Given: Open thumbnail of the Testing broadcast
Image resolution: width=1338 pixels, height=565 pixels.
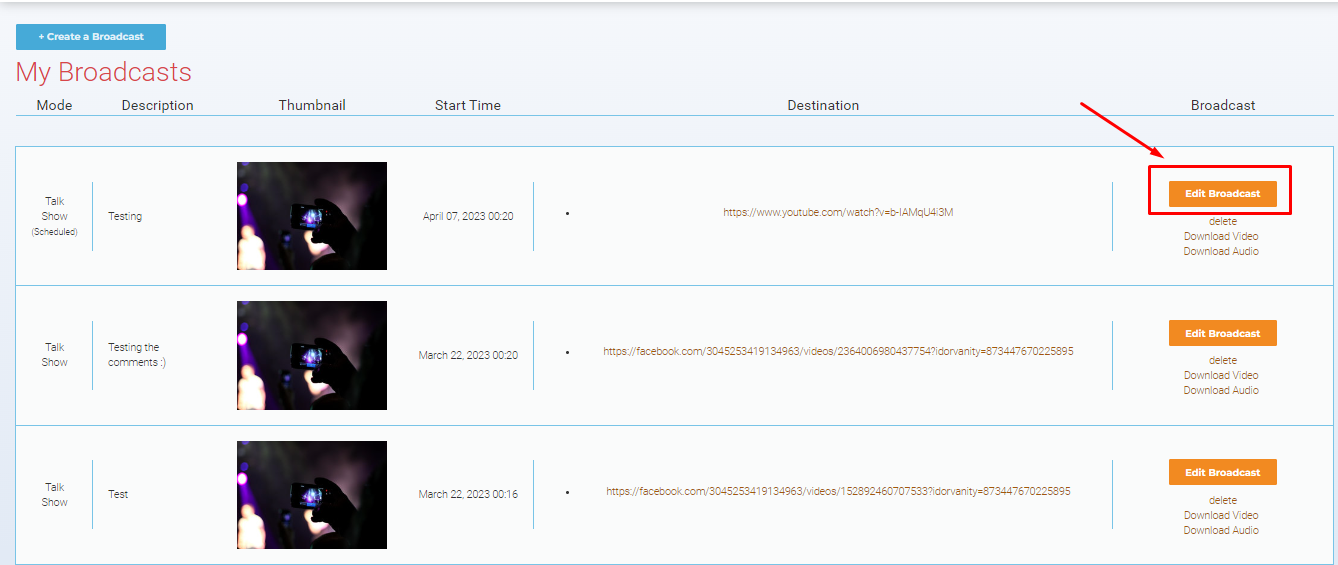Looking at the screenshot, I should pos(312,216).
